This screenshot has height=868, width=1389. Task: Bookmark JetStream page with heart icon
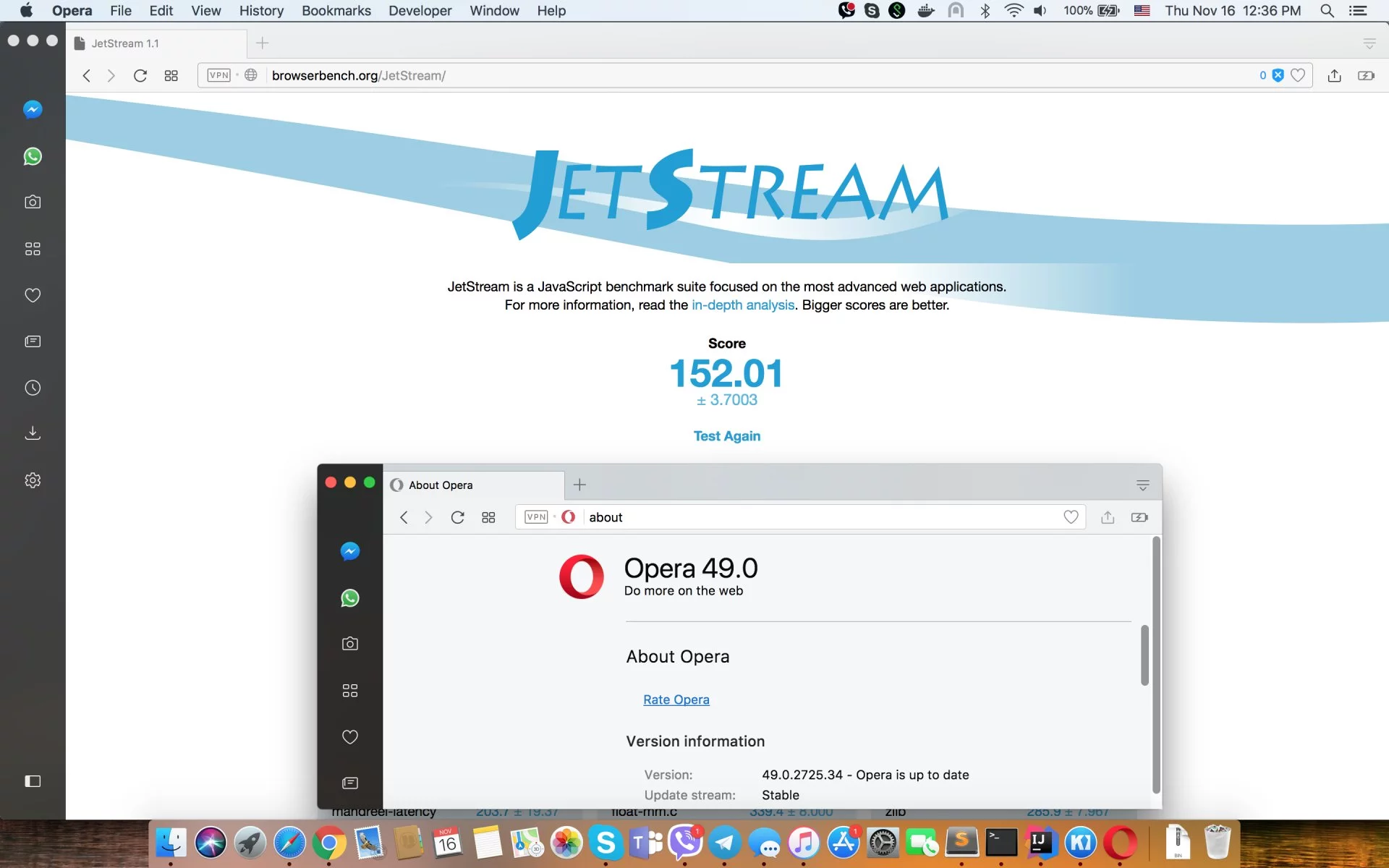pos(1298,75)
